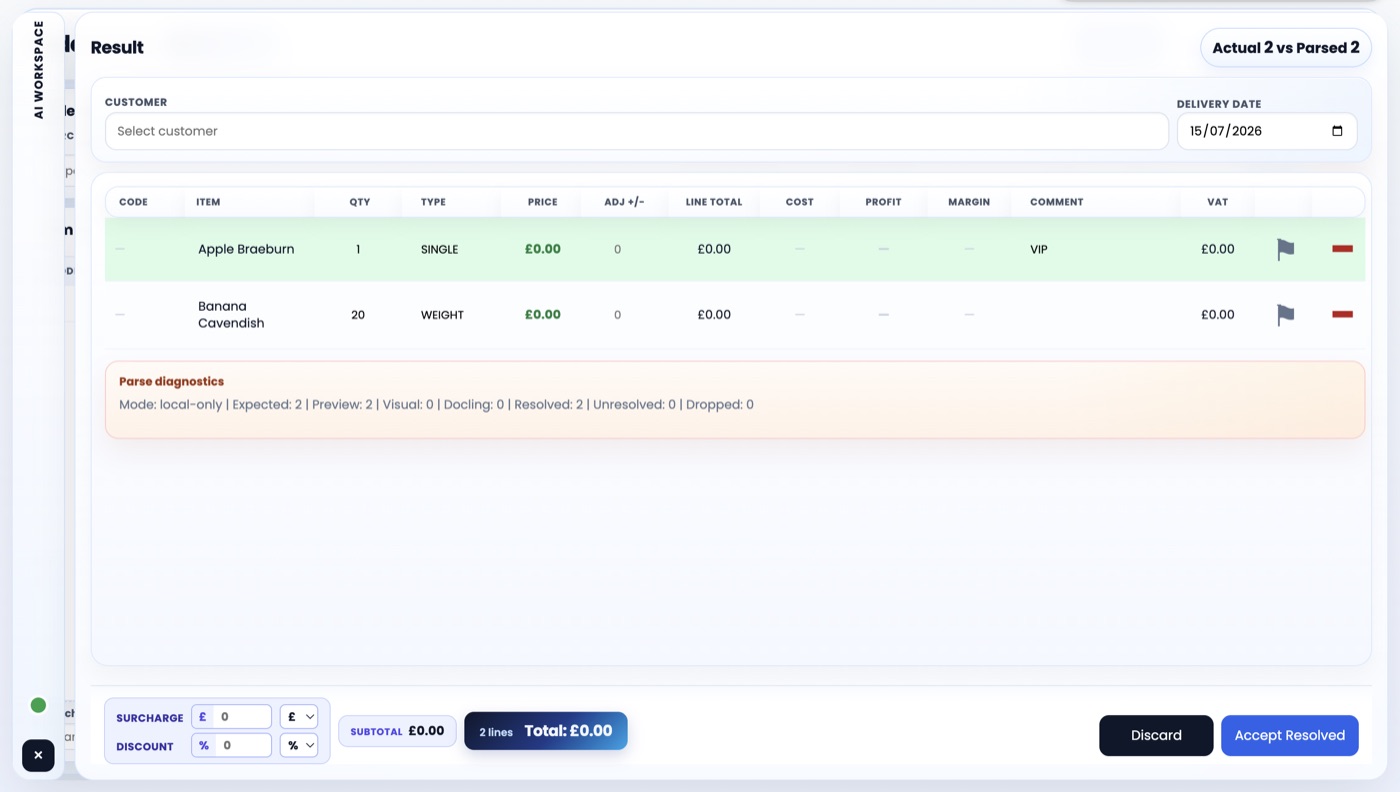
Task: Open the Select customer field
Action: tap(636, 131)
